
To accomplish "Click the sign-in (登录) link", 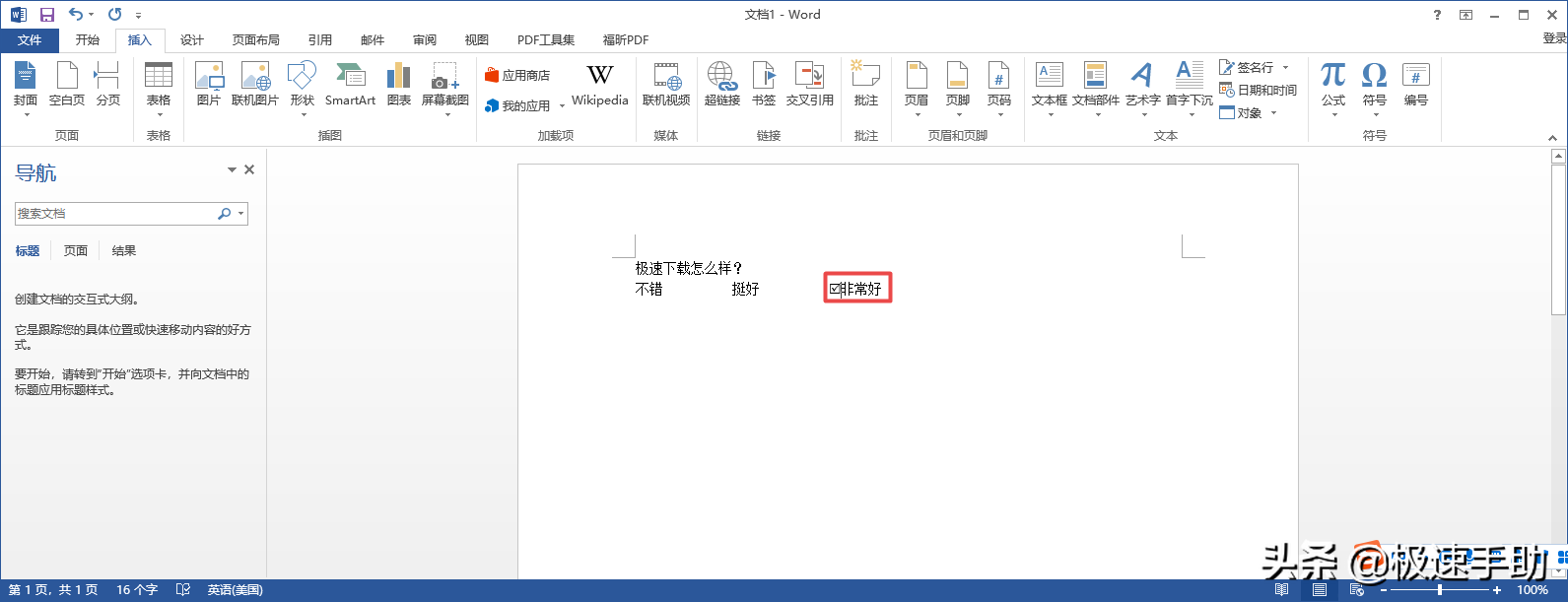I will click(x=1554, y=38).
